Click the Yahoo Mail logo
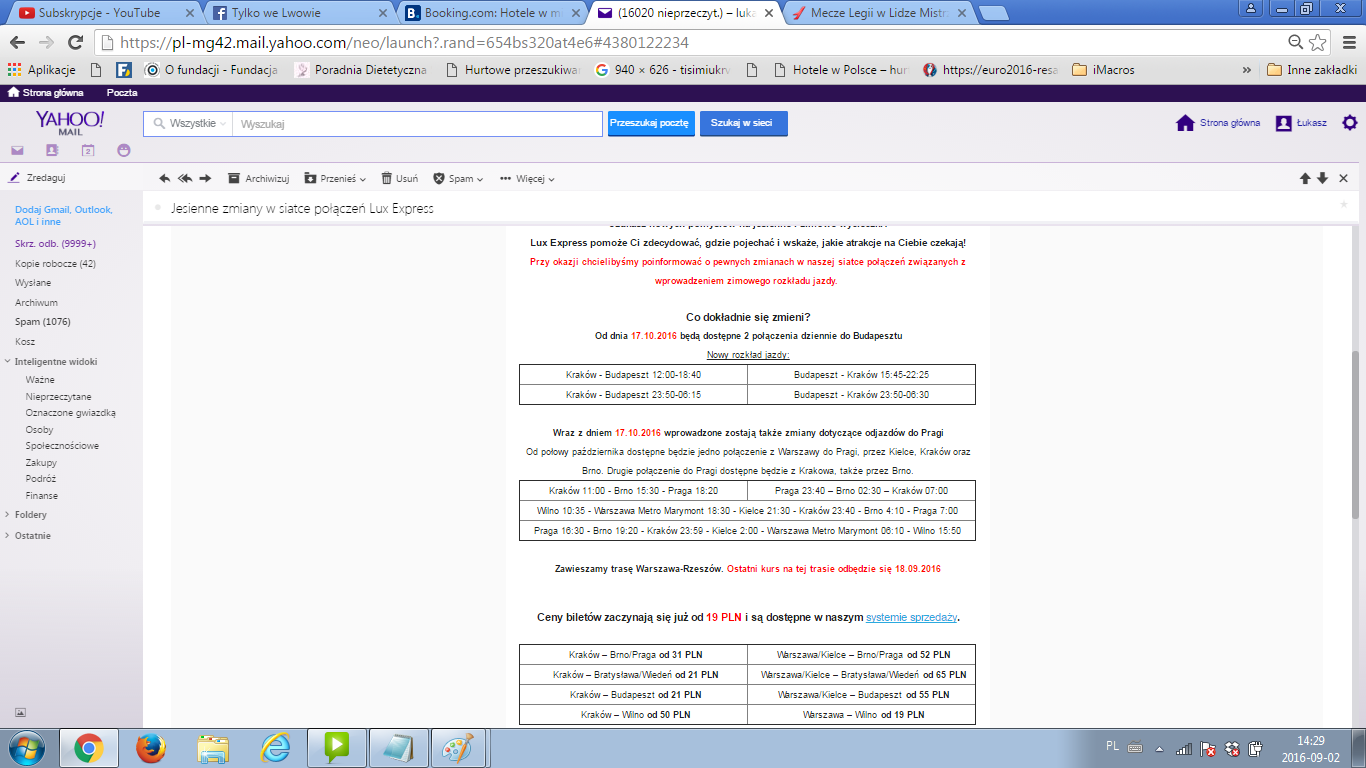Viewport: 1366px width, 768px height. point(70,122)
